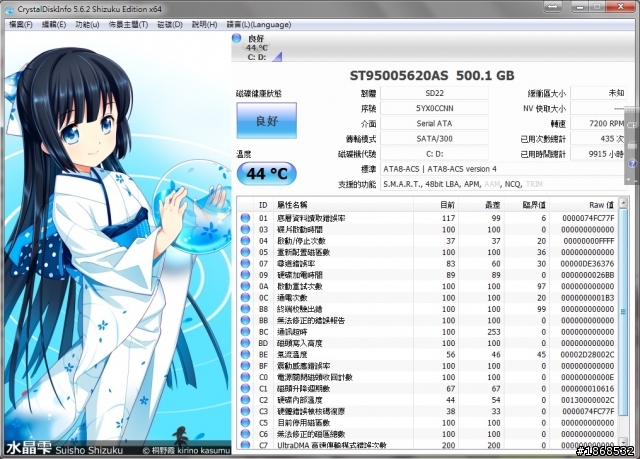The image size is (640, 459).
Task: Click the power-on count field 435 次
Action: (598, 139)
